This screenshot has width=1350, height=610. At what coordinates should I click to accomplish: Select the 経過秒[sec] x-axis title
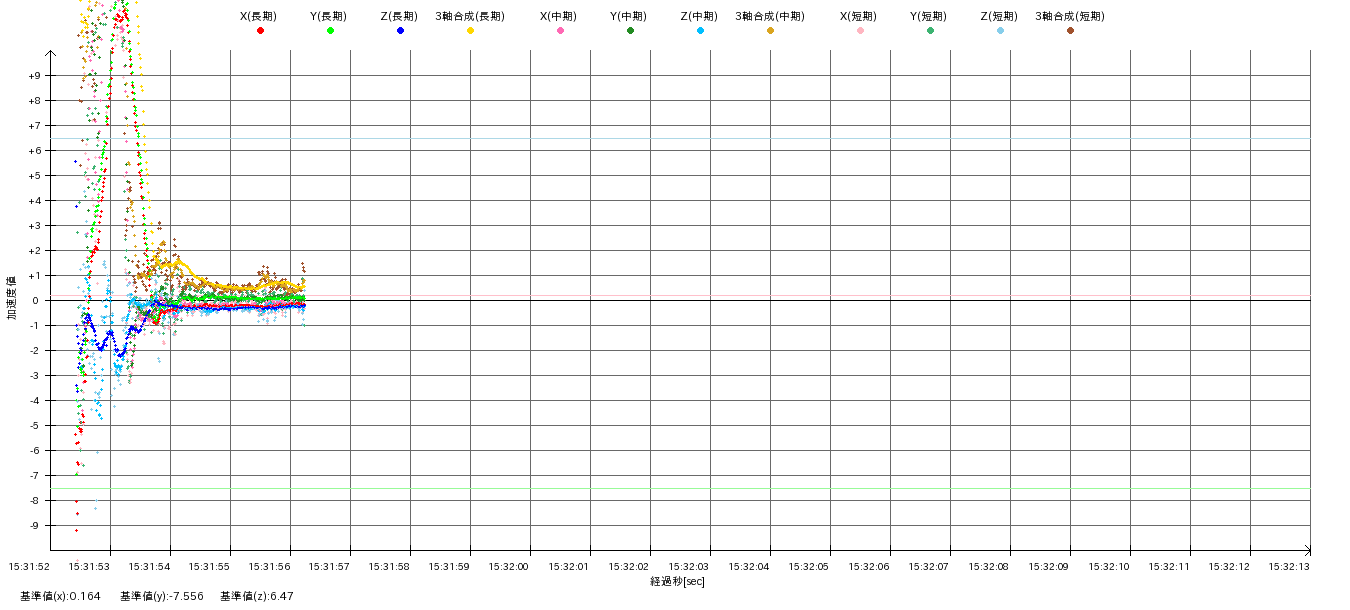pos(677,581)
